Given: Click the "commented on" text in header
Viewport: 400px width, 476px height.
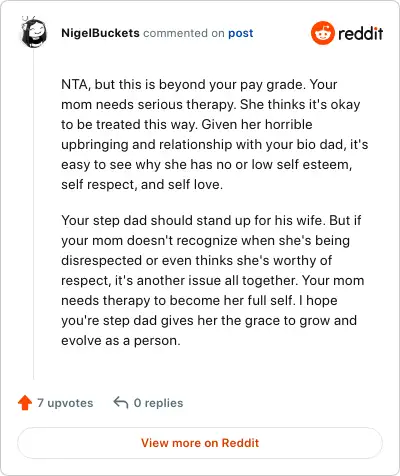Looking at the screenshot, I should coord(184,33).
